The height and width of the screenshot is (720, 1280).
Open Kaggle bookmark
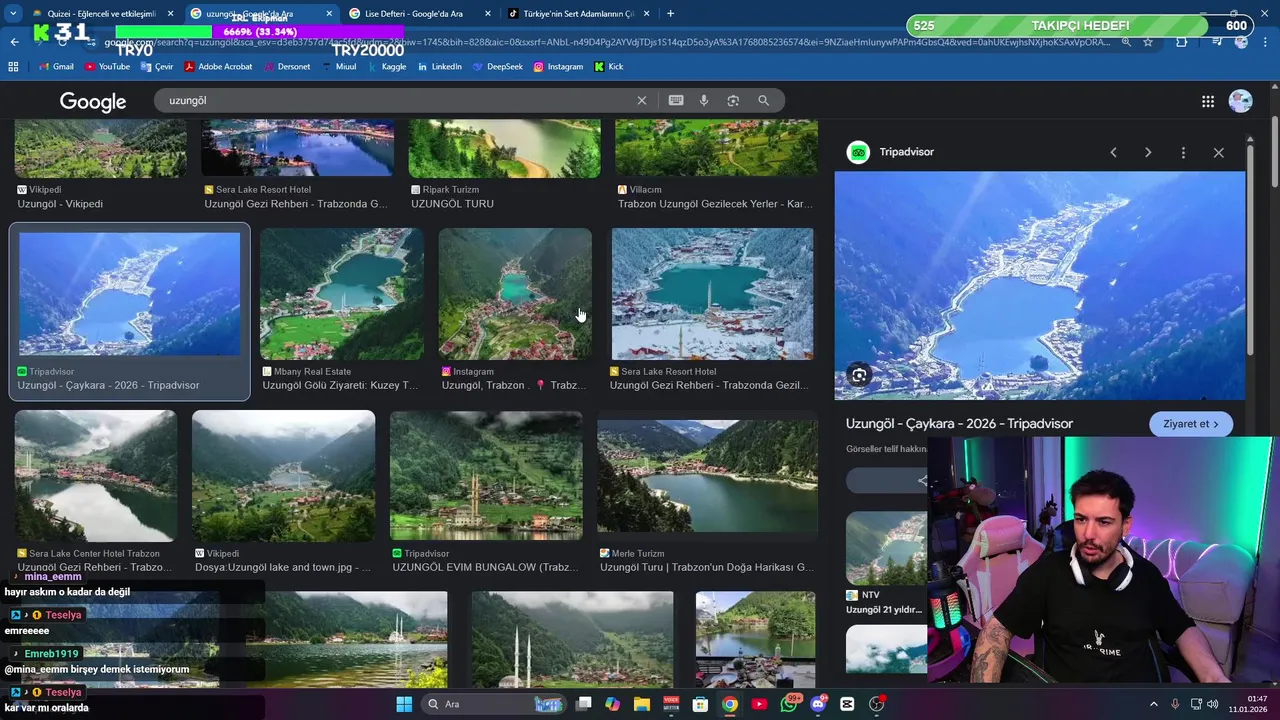[x=386, y=66]
